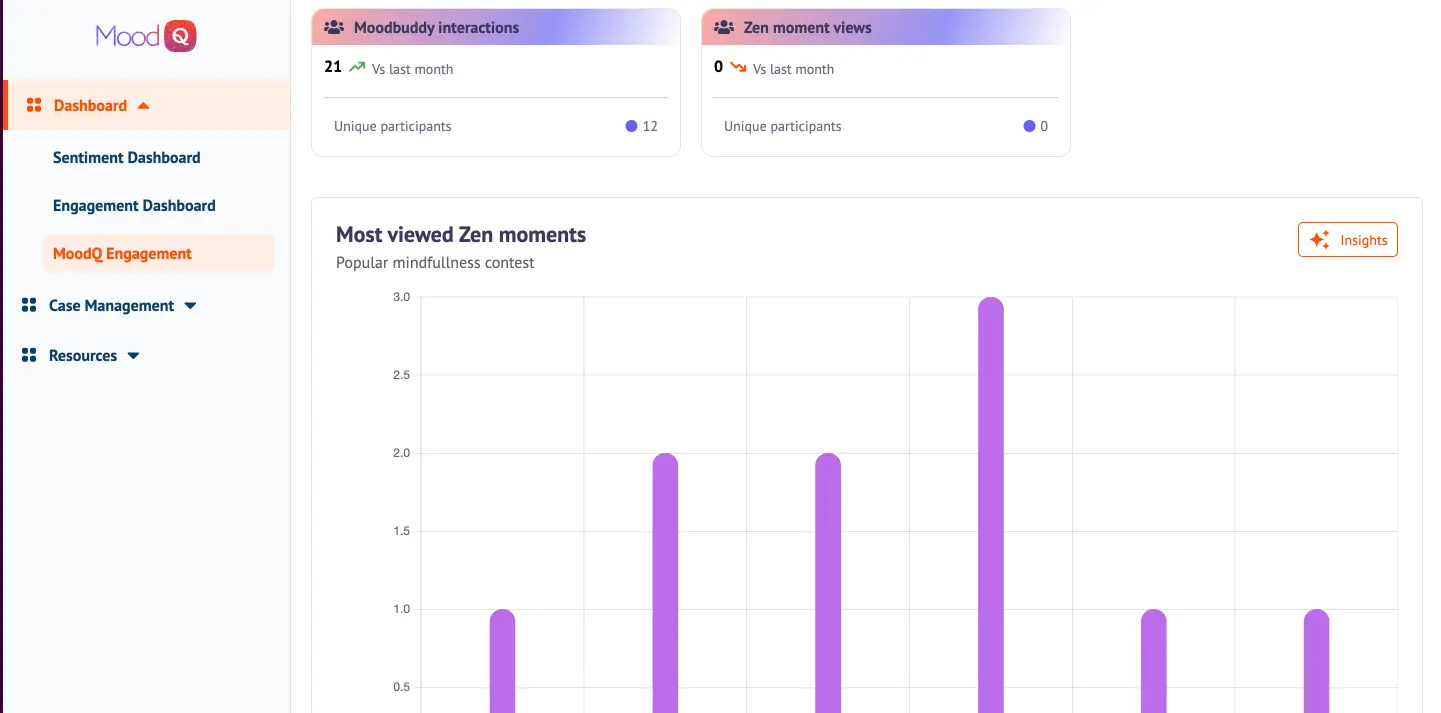
Task: Open the Engagement Dashboard page
Action: (134, 206)
